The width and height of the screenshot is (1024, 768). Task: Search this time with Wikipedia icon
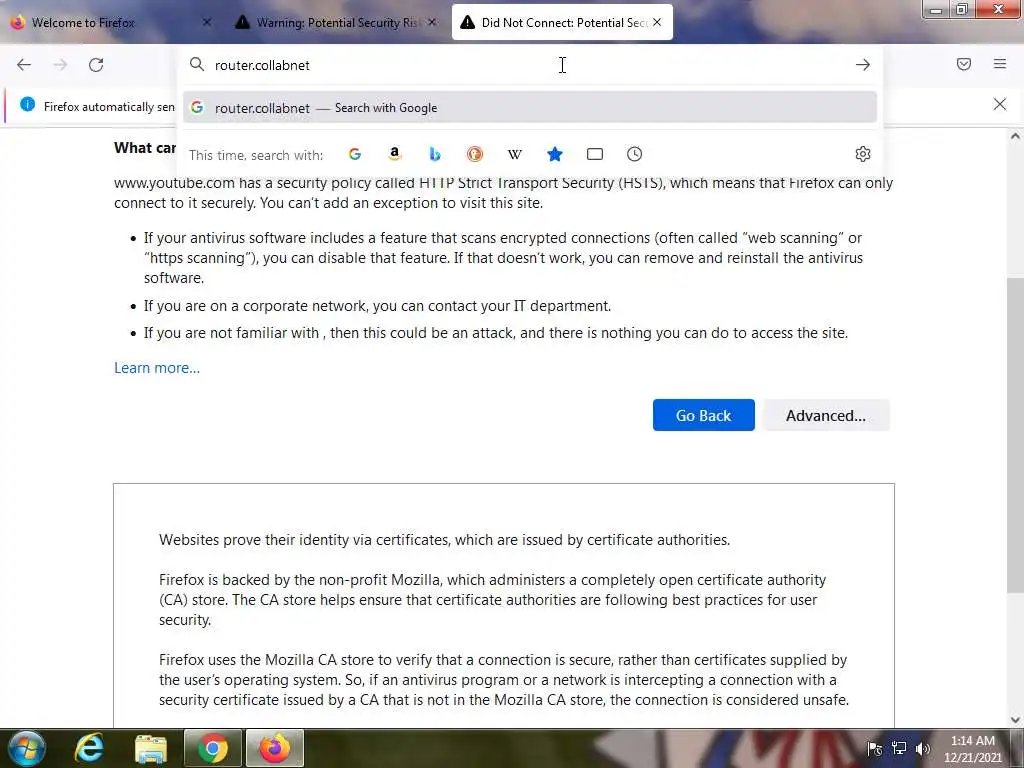pos(515,154)
